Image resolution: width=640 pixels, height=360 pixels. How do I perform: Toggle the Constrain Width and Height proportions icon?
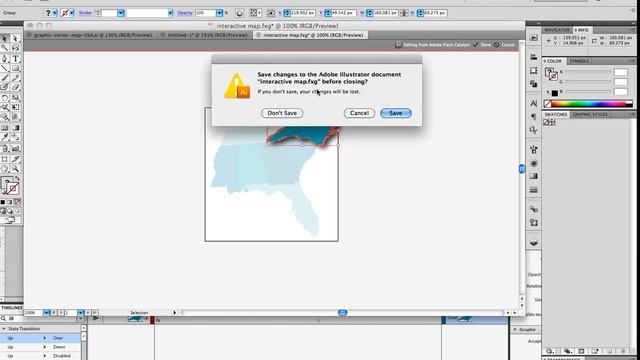404,13
